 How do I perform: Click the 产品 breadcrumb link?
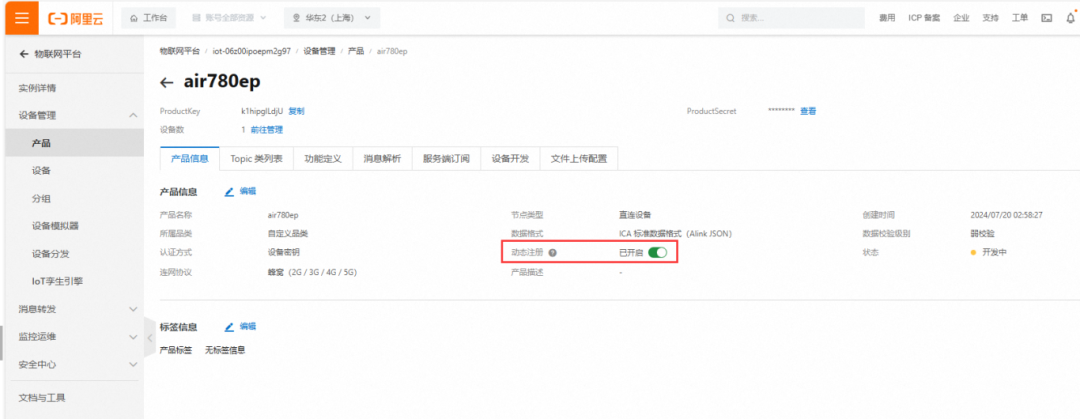pyautogui.click(x=355, y=51)
